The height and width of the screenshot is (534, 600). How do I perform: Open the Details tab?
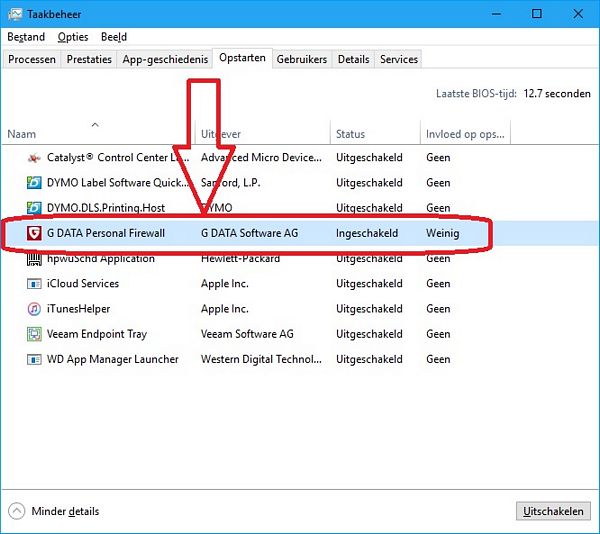(x=353, y=59)
